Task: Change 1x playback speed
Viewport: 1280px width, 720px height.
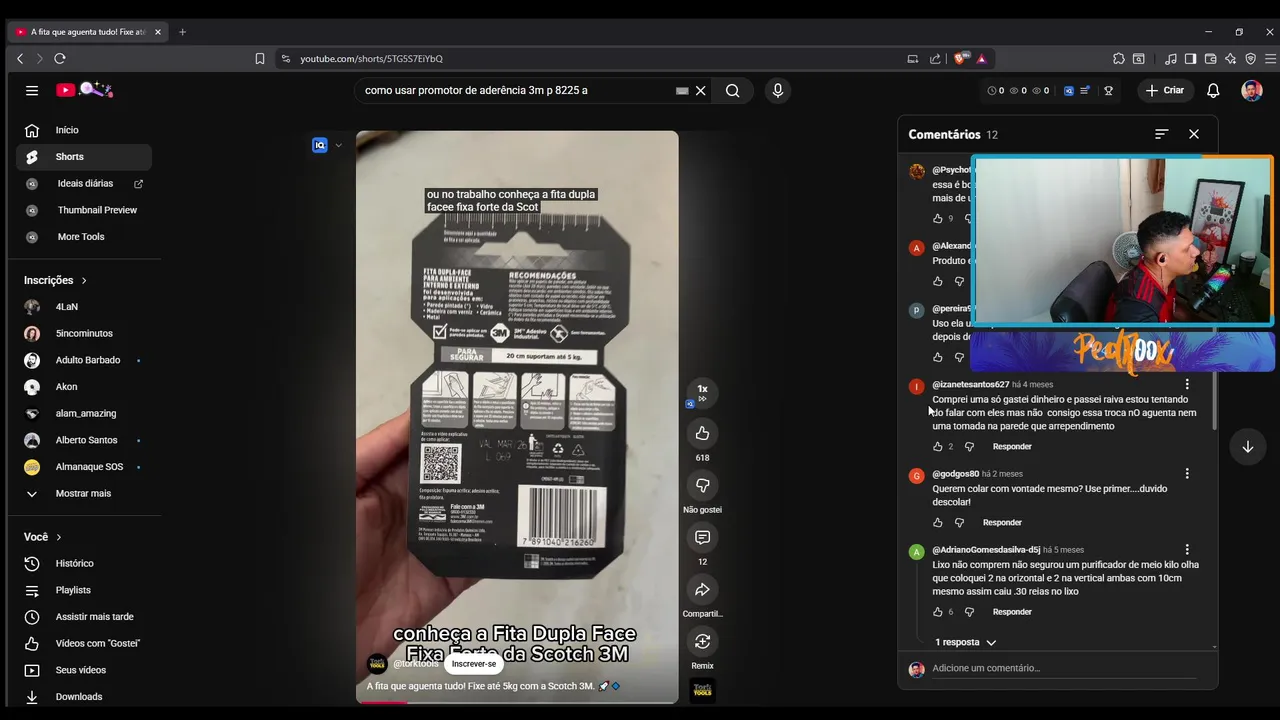Action: [702, 392]
